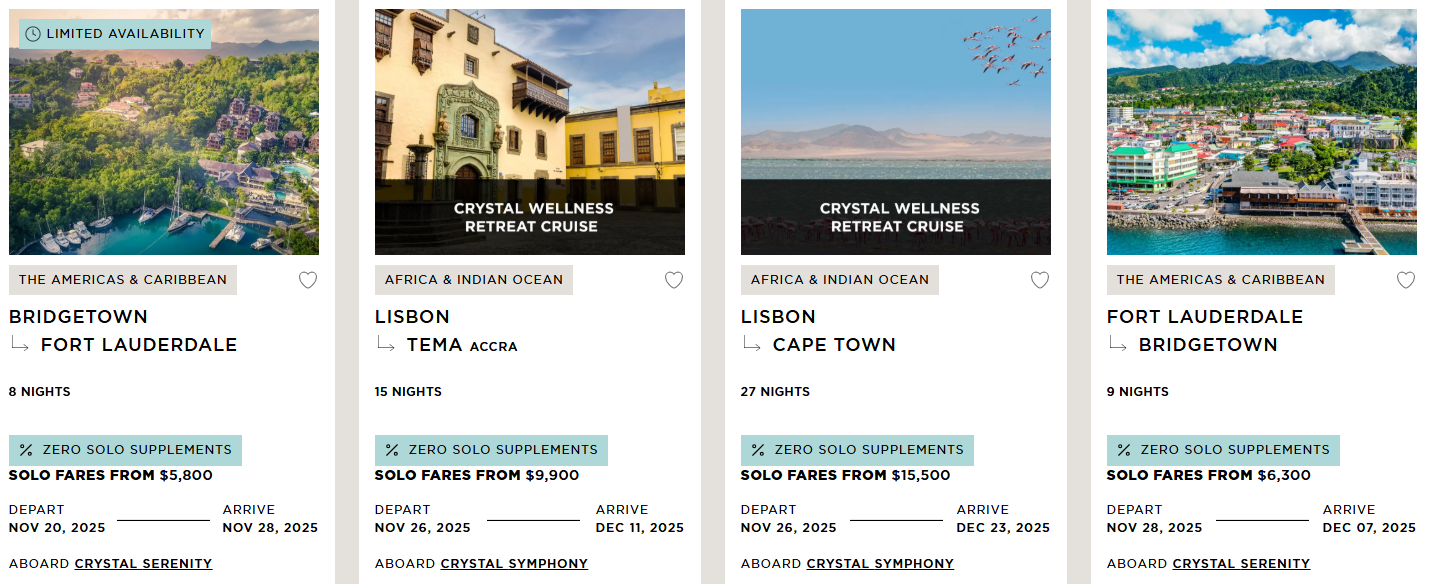
Task: Click Zero Solo Supplements badge on $6,300 cruise
Action: coord(1223,450)
